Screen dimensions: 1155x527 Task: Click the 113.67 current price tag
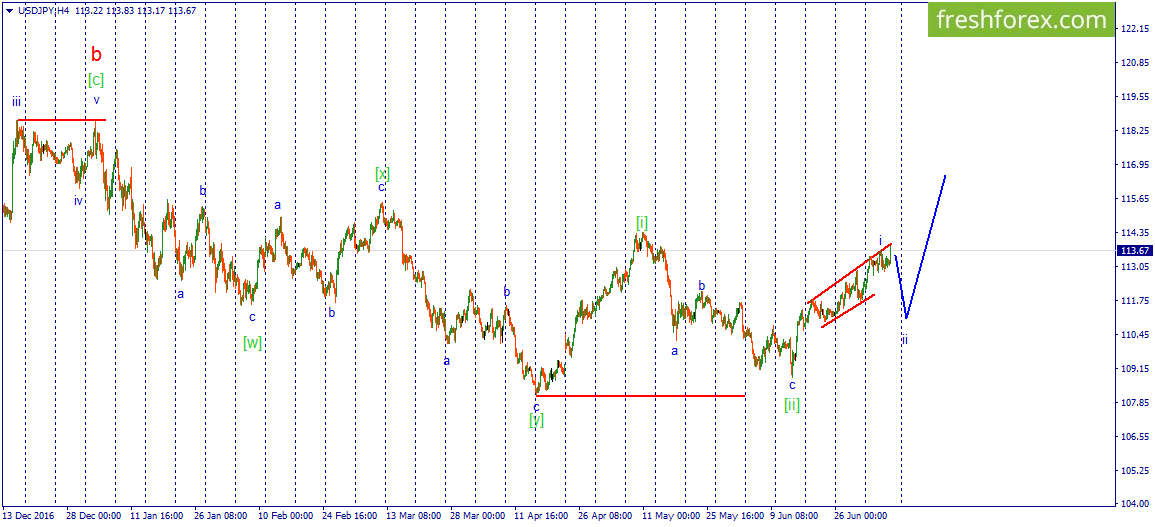(1134, 251)
